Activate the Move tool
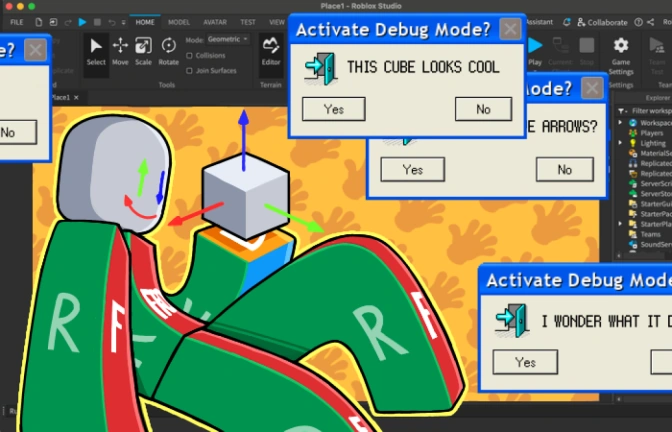 point(120,52)
